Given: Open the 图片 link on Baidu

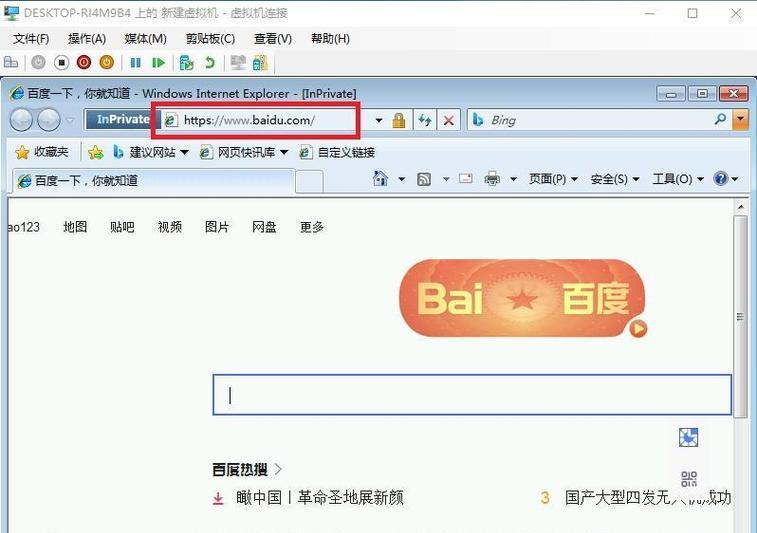Looking at the screenshot, I should (217, 226).
